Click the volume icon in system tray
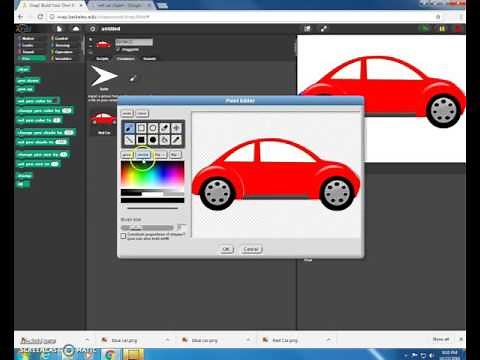 coord(431,355)
